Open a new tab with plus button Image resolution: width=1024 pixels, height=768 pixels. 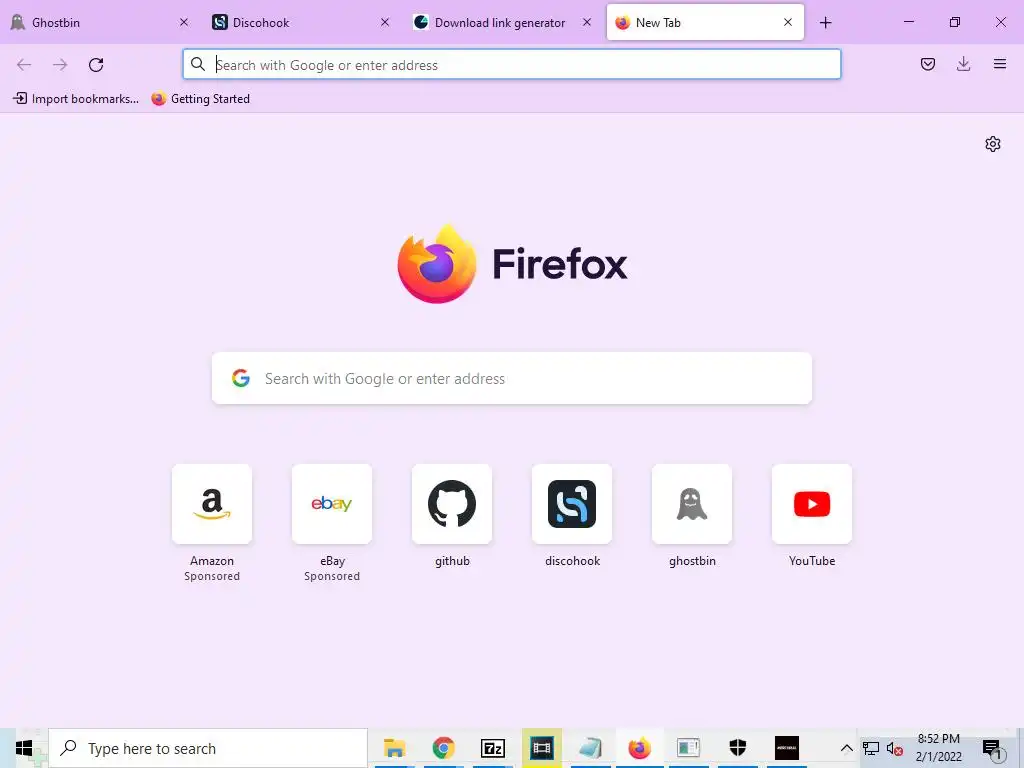click(x=825, y=23)
